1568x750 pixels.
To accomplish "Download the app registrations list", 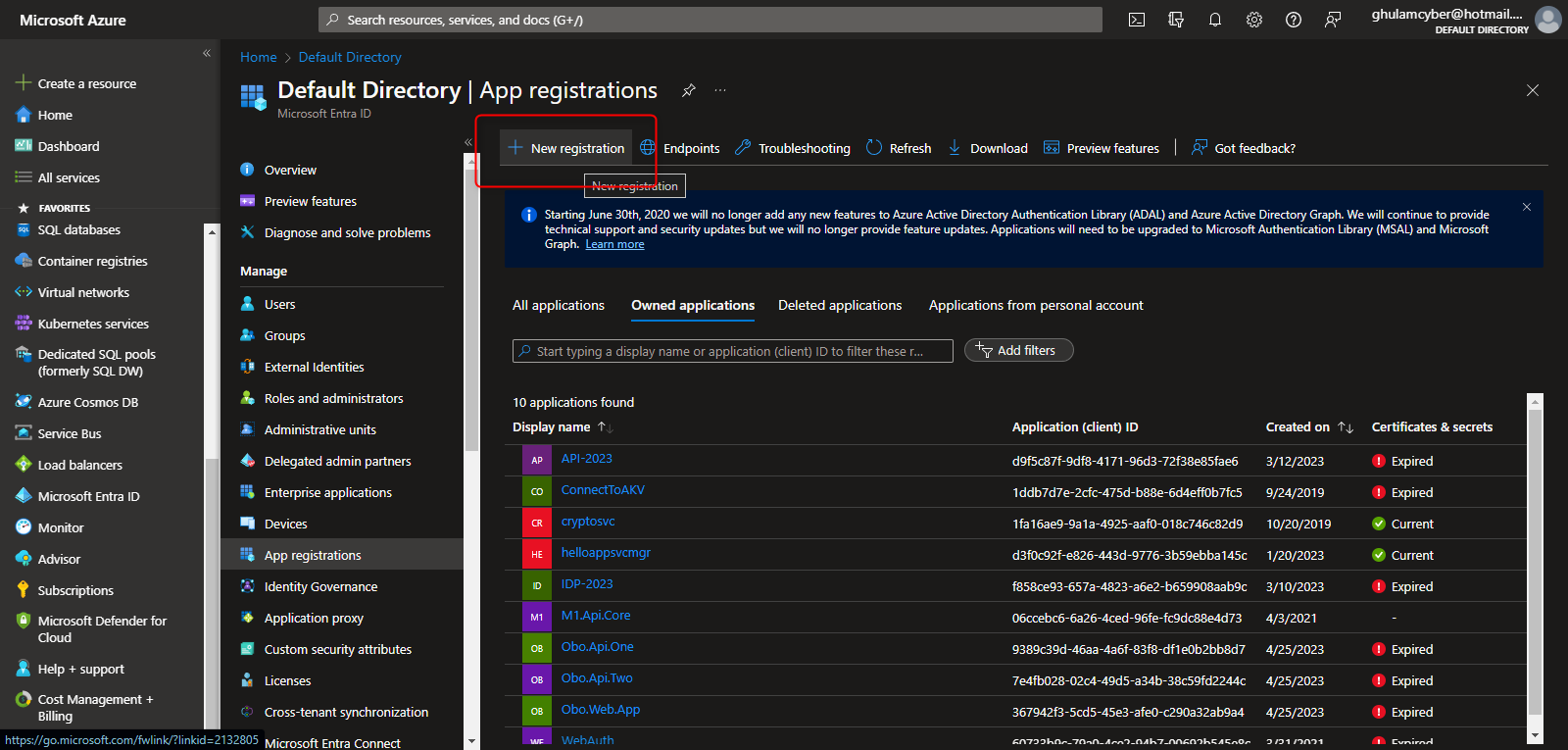I will point(987,148).
